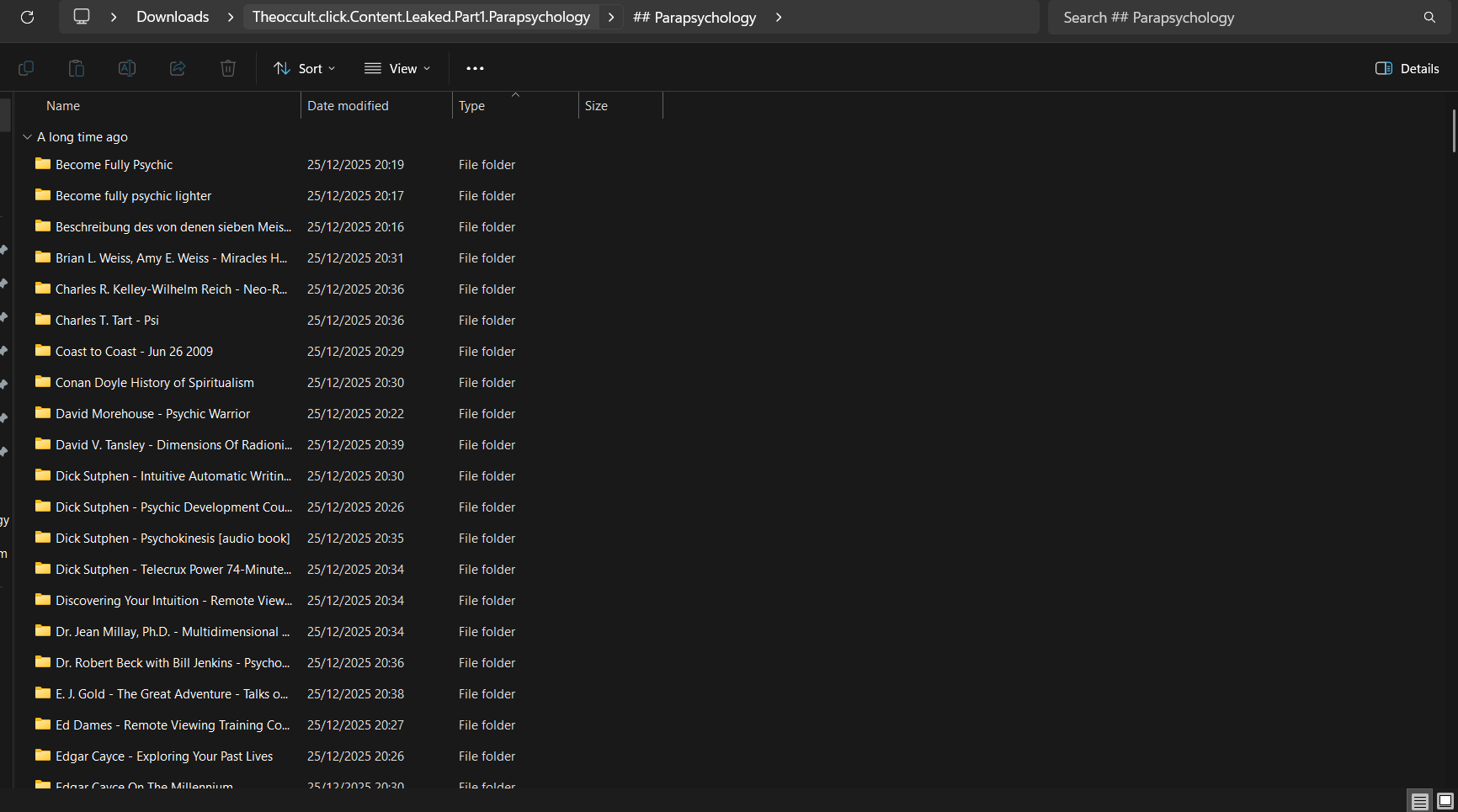1458x812 pixels.
Task: Click the Name column header
Action: click(x=63, y=106)
